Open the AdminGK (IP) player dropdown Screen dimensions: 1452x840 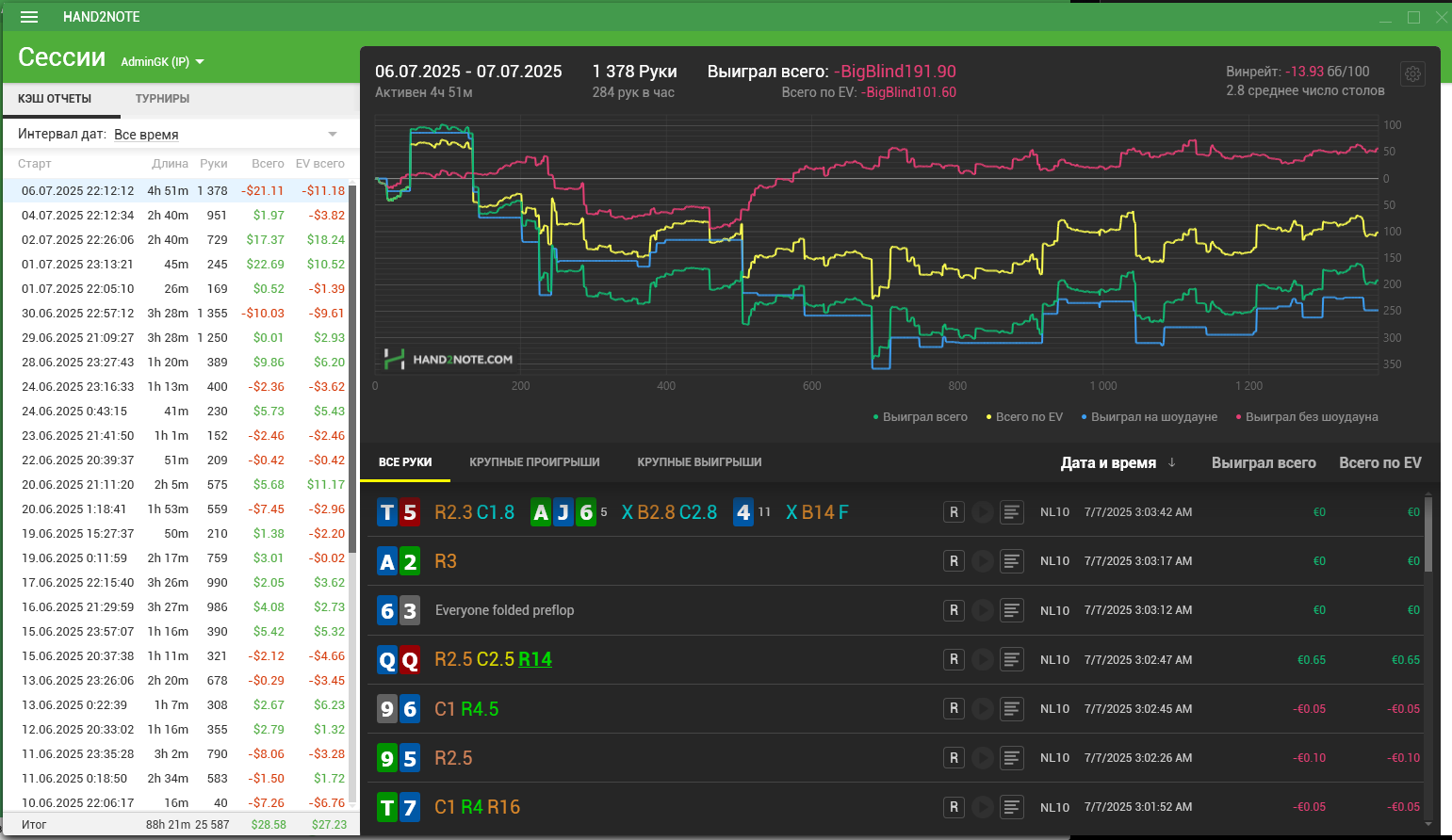point(163,62)
